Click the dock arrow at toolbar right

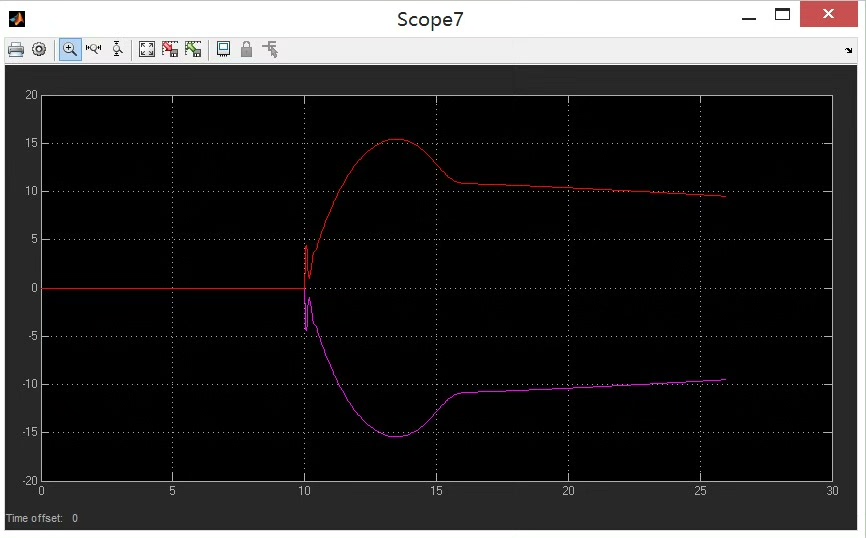pyautogui.click(x=848, y=50)
